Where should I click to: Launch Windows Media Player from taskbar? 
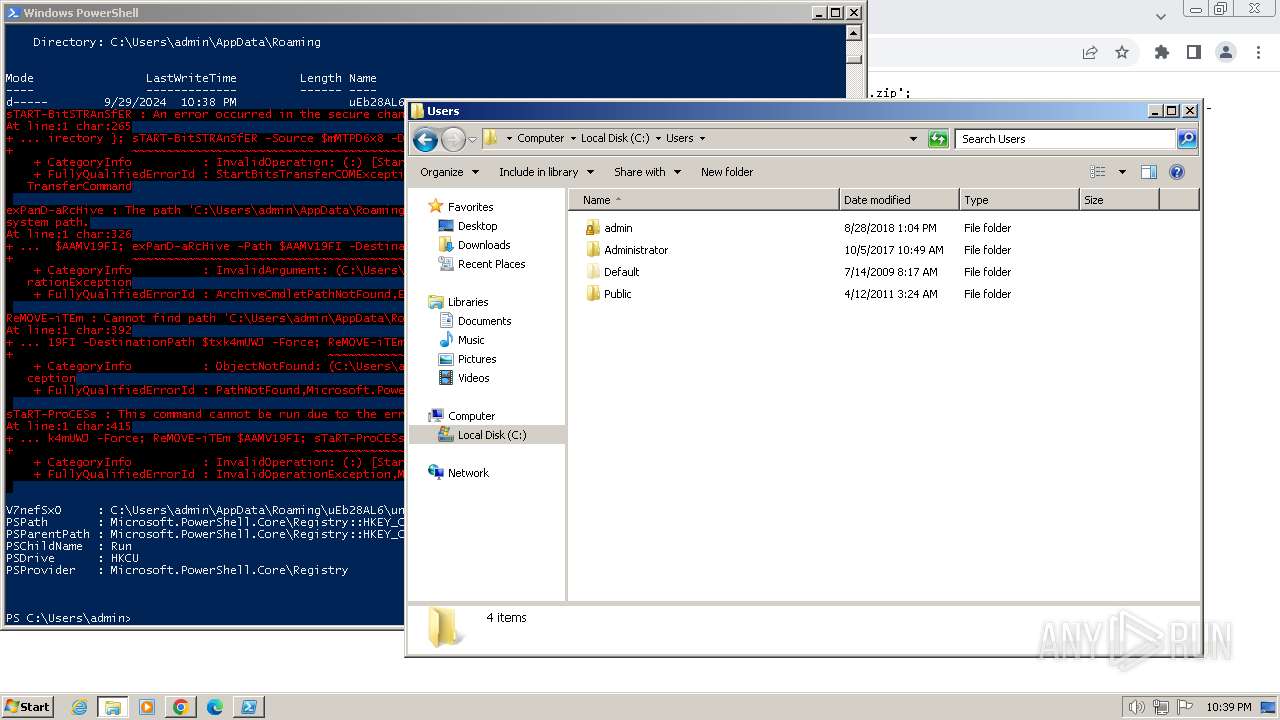(147, 707)
